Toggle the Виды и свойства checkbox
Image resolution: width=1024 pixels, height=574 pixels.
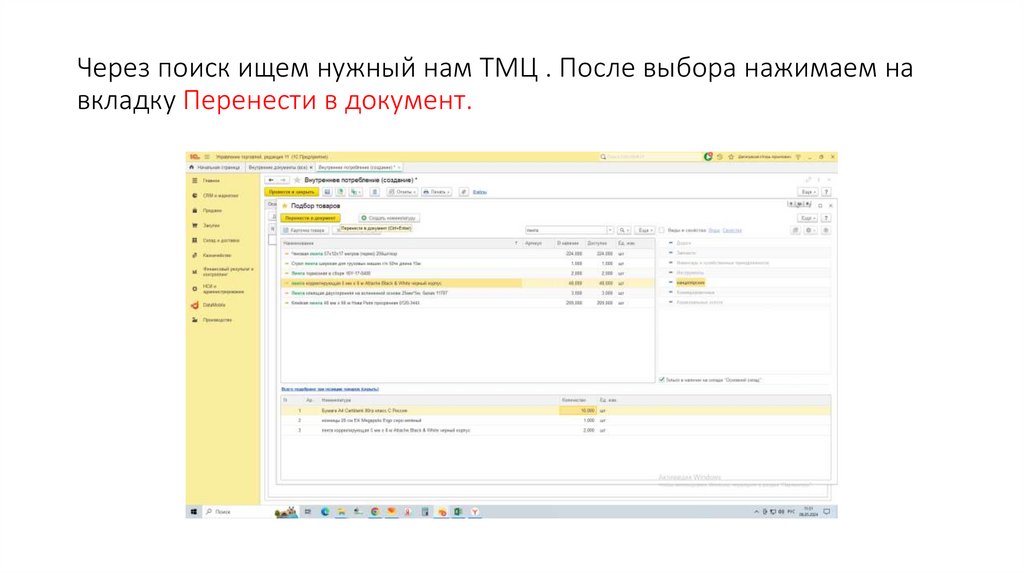click(662, 231)
